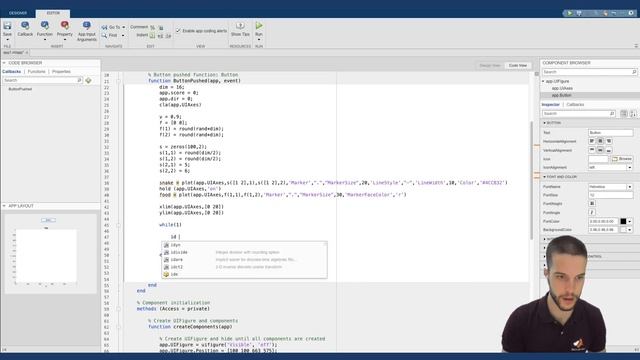Set vertical alignment to bottom
Image resolution: width=640 pixels, height=360 pixels.
[x=609, y=150]
